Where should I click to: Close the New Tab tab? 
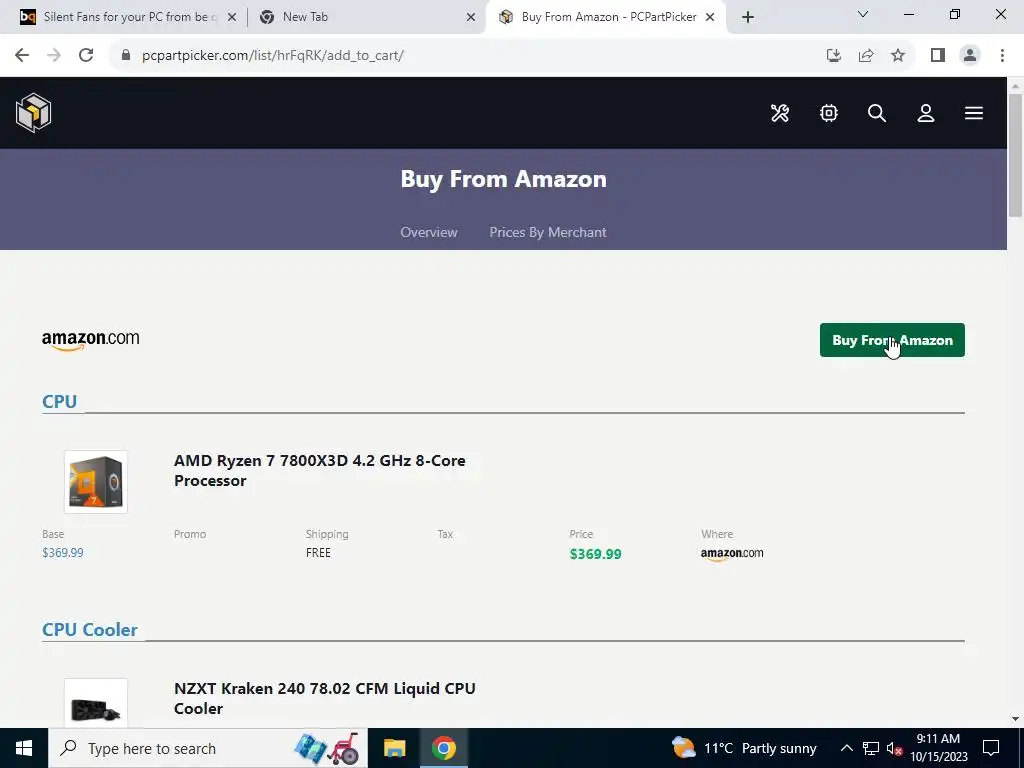[x=471, y=17]
